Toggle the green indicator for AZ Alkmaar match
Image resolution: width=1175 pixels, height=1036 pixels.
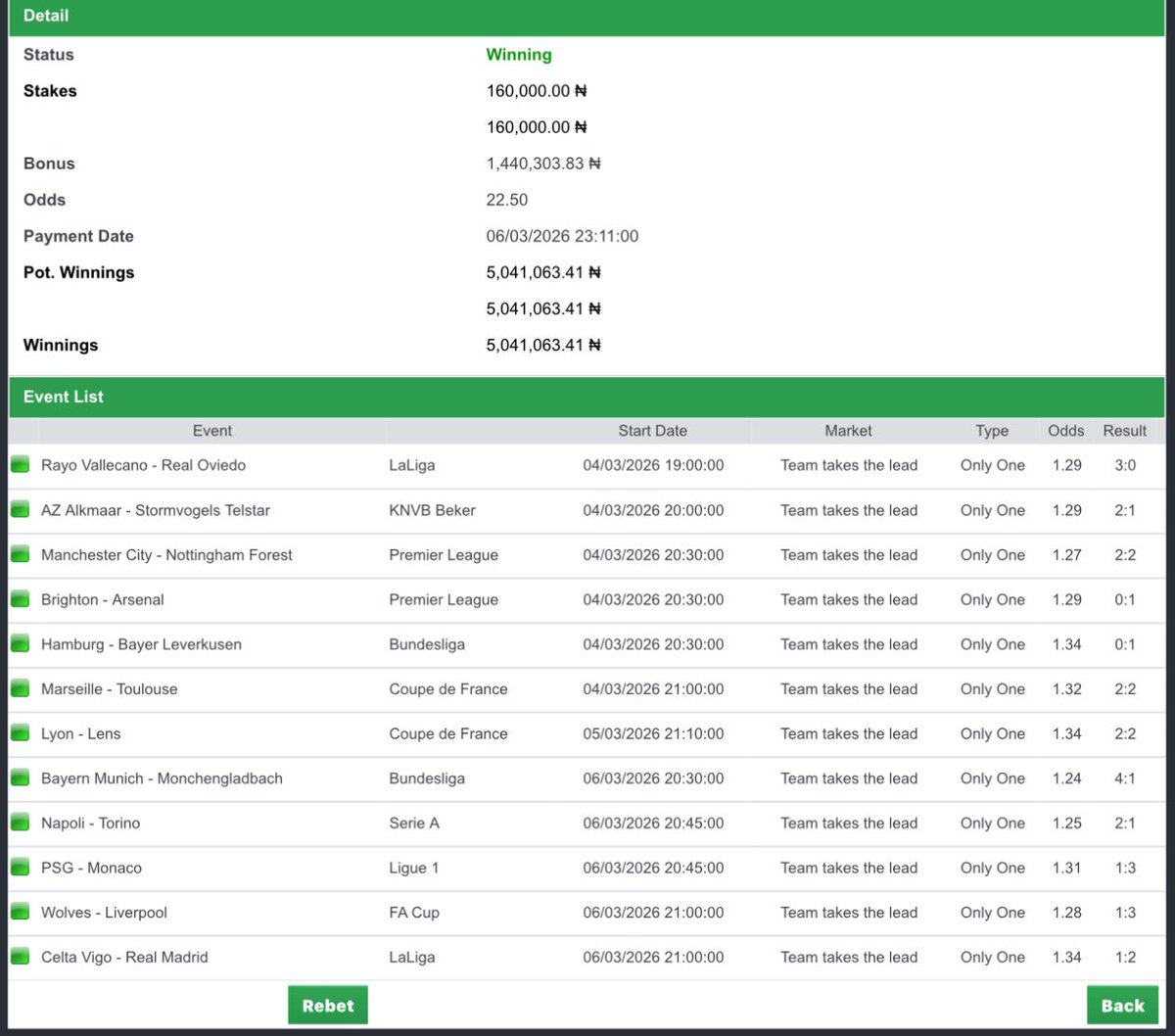click(x=20, y=510)
